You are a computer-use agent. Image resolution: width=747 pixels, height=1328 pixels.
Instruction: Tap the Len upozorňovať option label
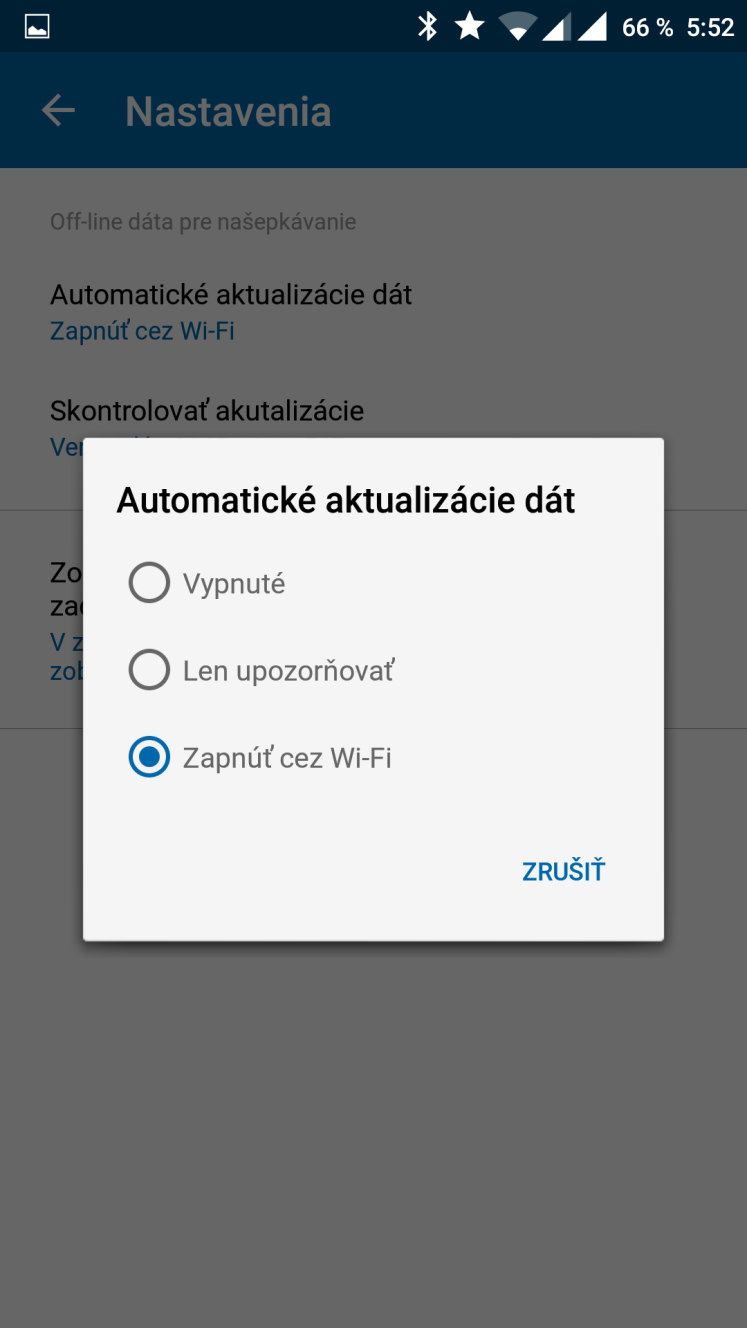click(288, 671)
